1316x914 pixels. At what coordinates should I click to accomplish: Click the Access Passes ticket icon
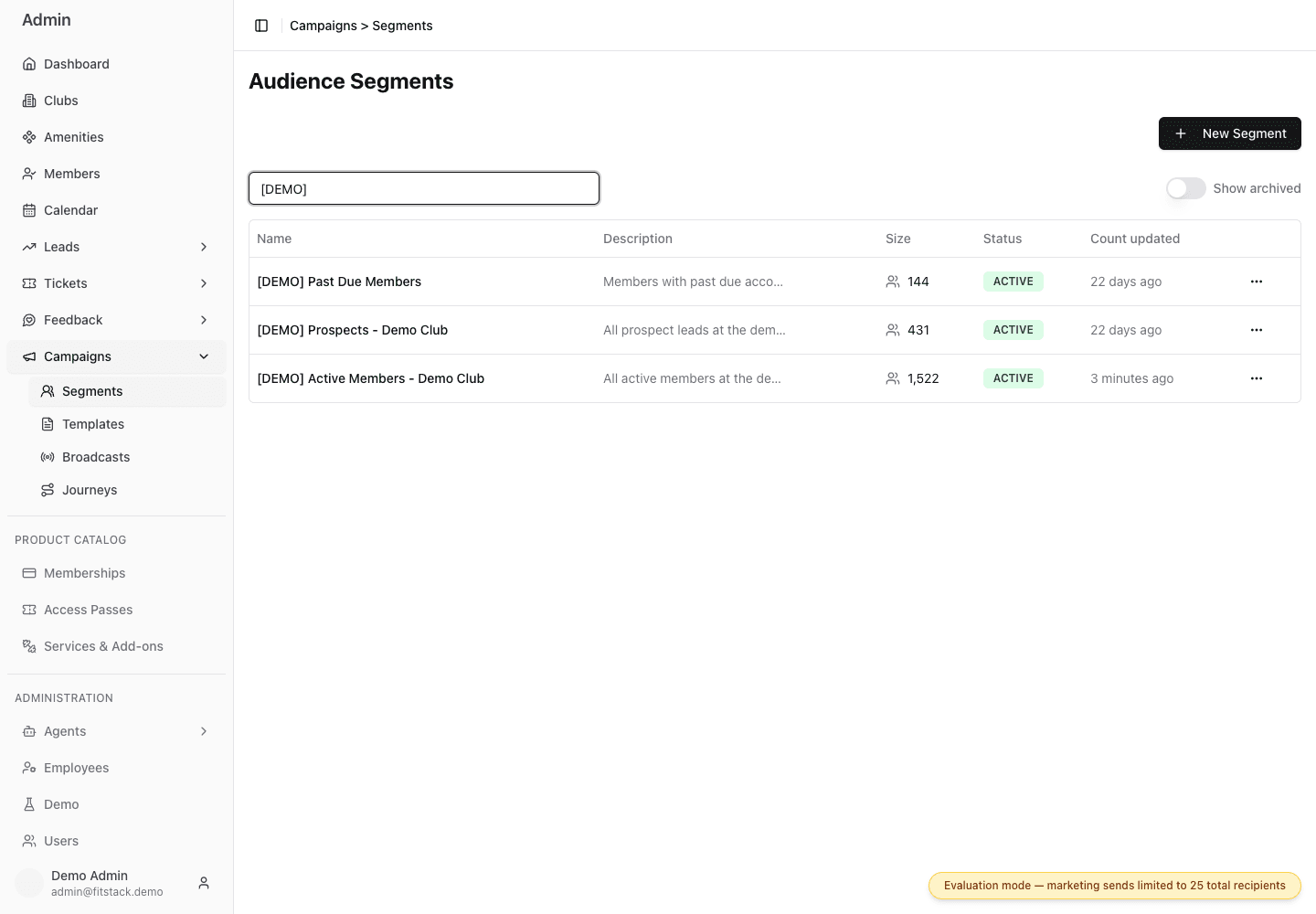click(x=29, y=610)
